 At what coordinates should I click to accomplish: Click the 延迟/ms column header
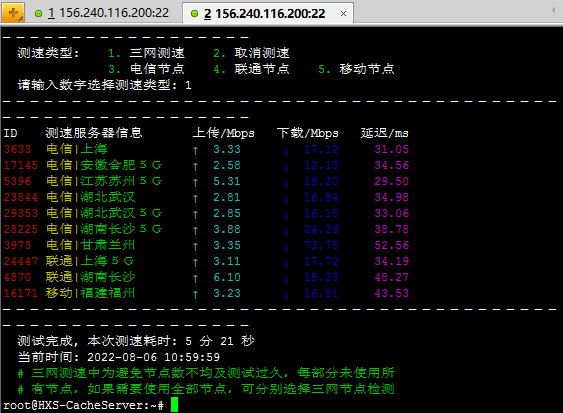coord(385,133)
